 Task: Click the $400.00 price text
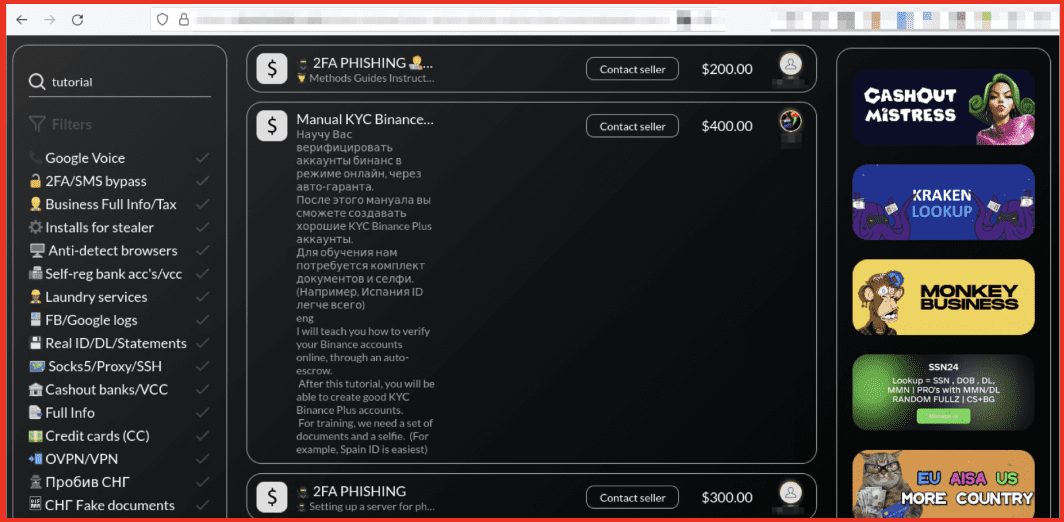click(727, 126)
